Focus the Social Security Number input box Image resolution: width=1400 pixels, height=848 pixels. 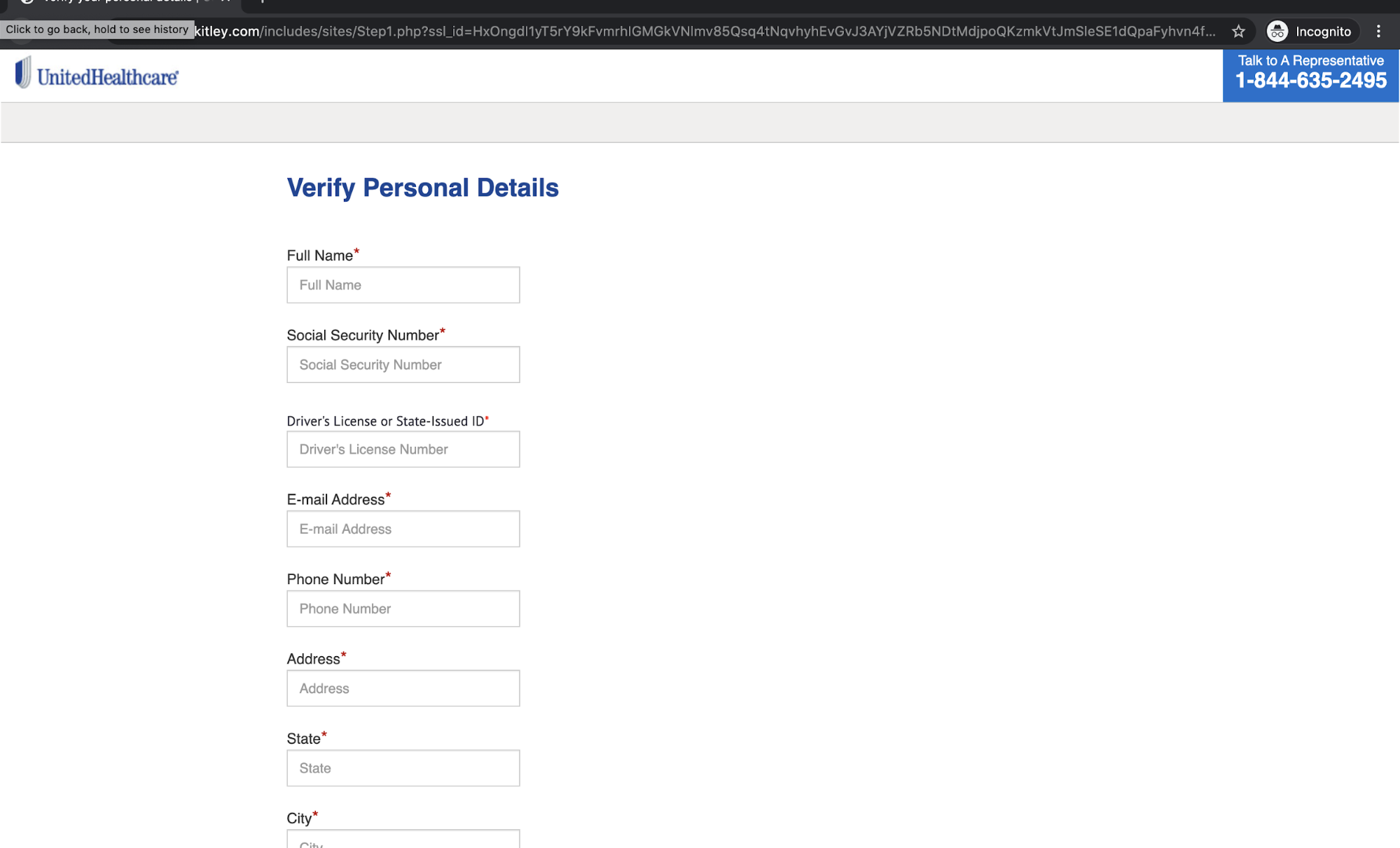403,365
